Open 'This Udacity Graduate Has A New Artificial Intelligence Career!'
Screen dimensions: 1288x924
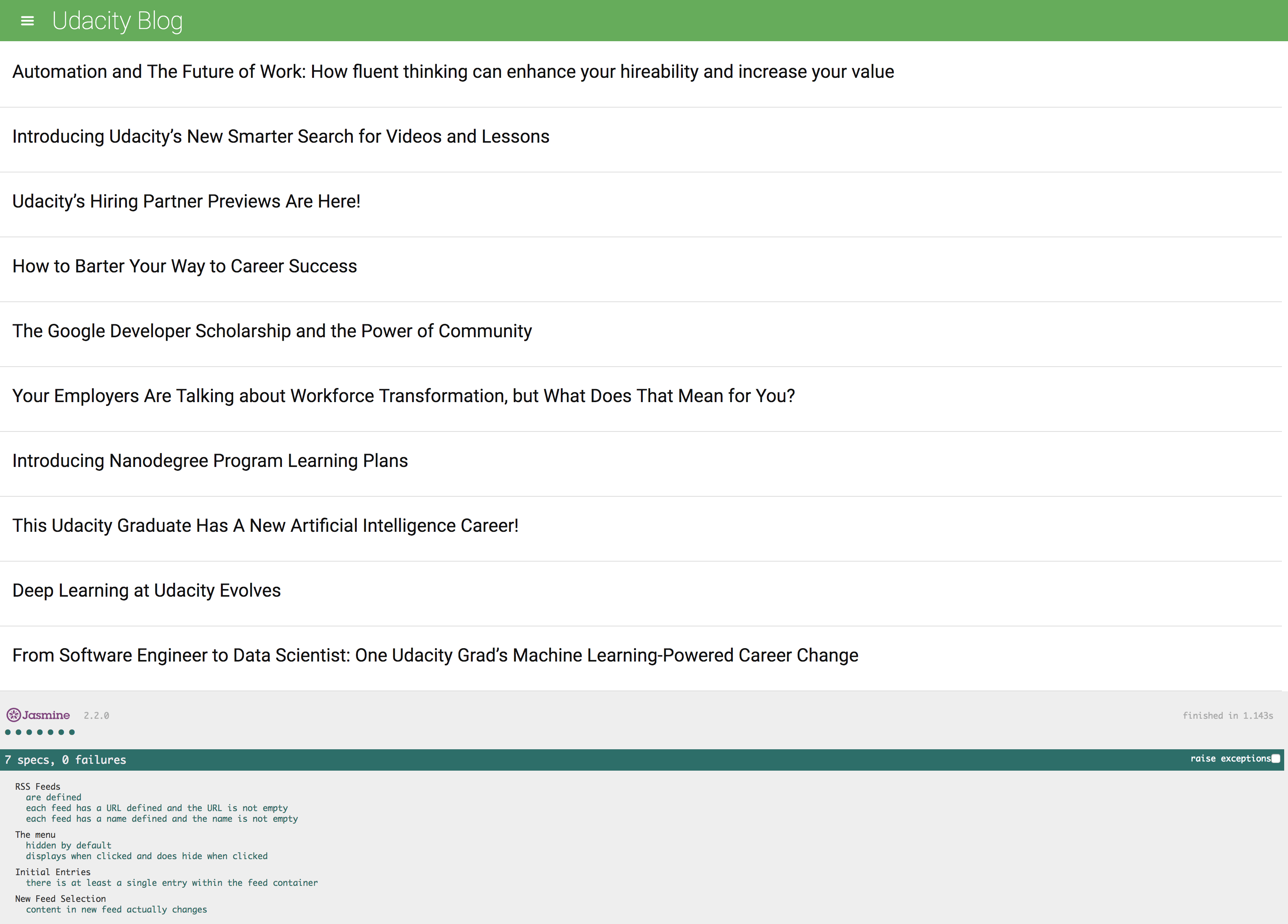click(265, 525)
